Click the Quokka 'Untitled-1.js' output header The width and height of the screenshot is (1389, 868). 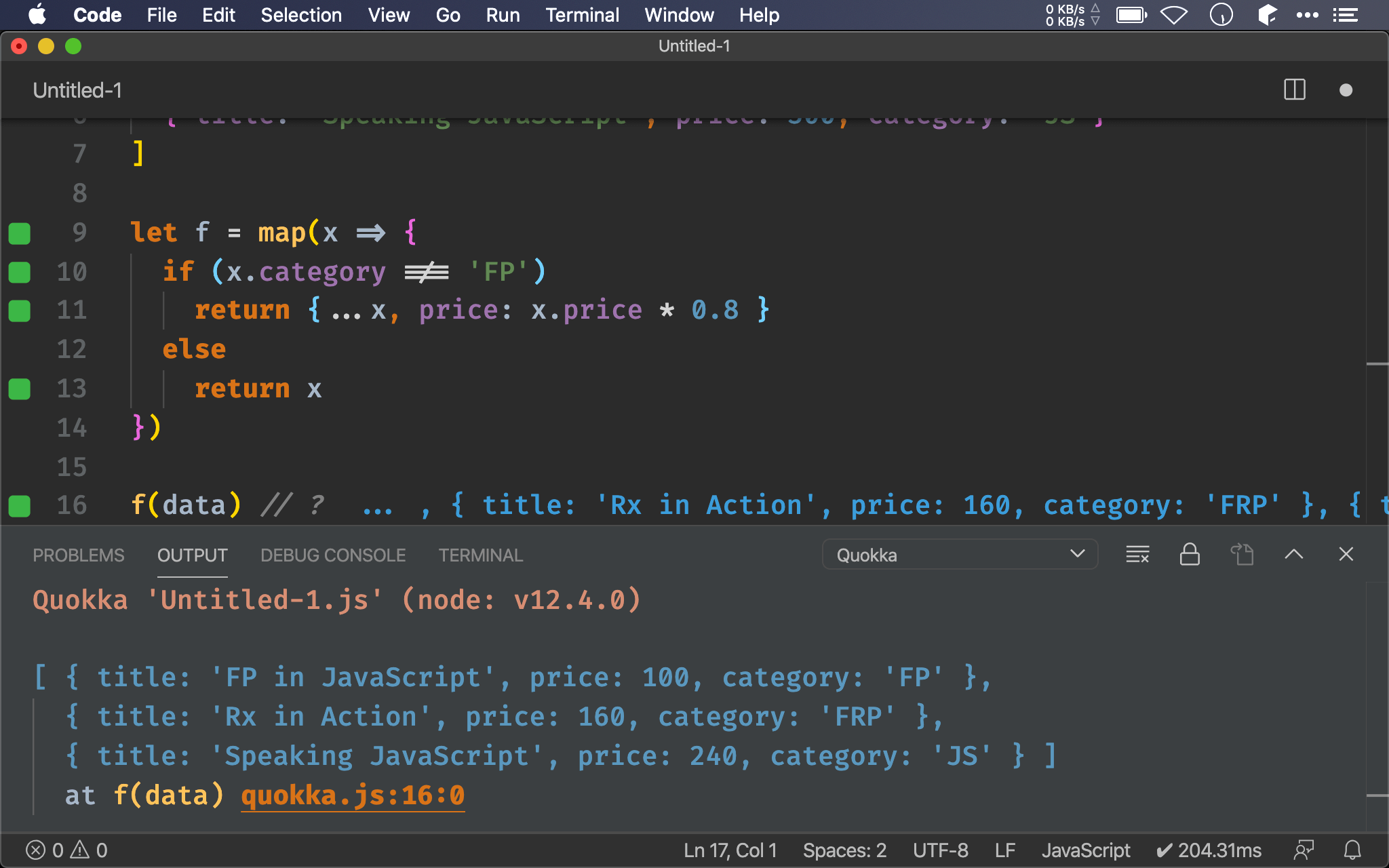click(x=336, y=600)
